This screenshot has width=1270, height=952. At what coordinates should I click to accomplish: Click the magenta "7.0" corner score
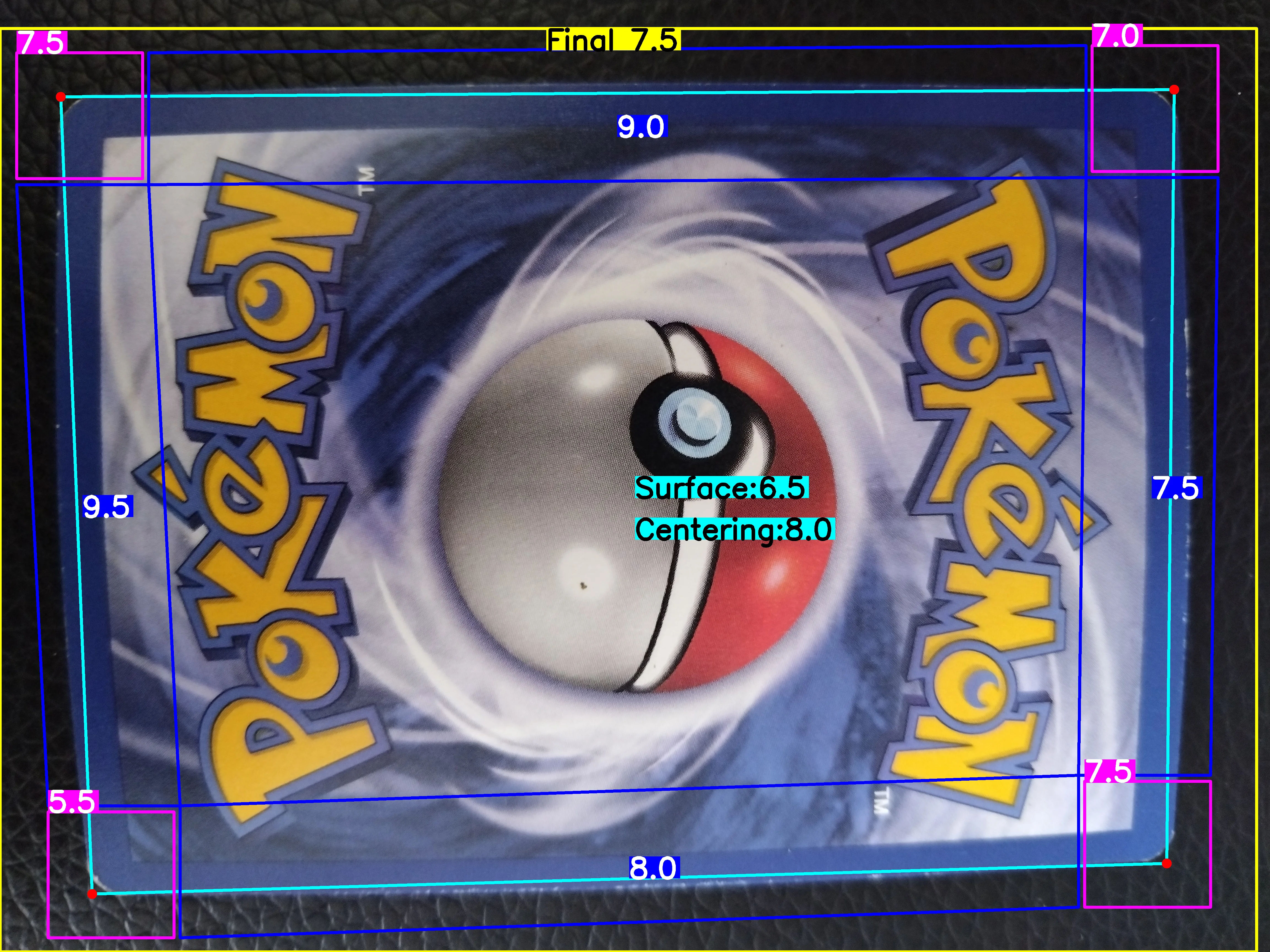click(1117, 35)
